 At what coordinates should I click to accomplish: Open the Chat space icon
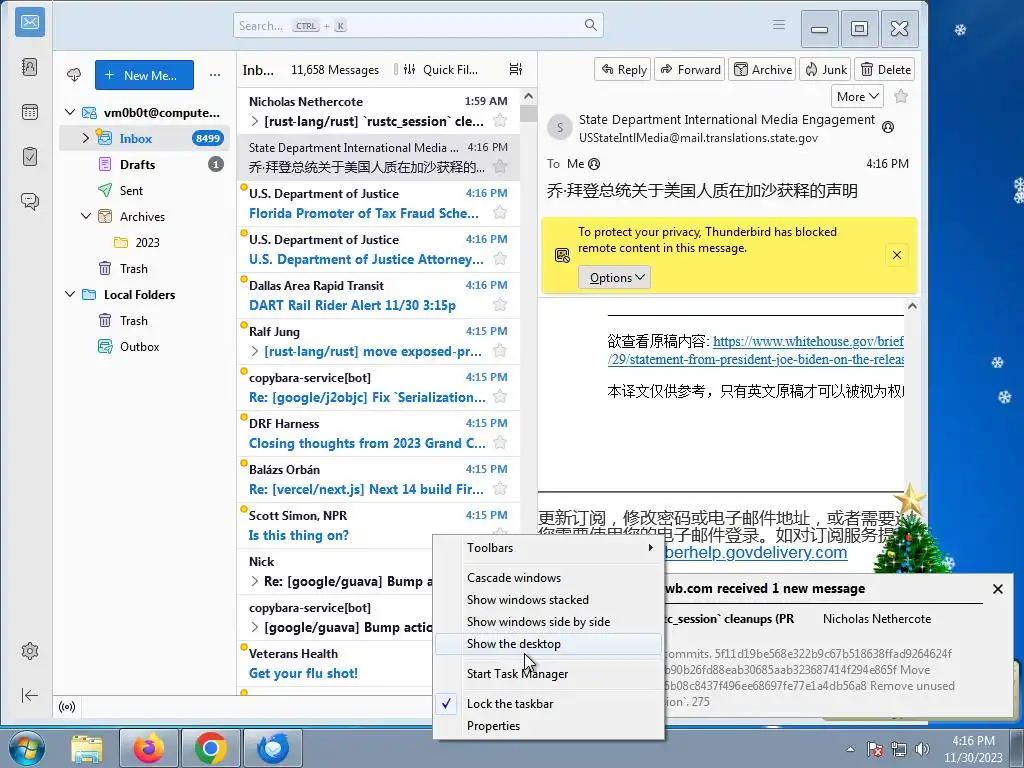click(x=30, y=201)
